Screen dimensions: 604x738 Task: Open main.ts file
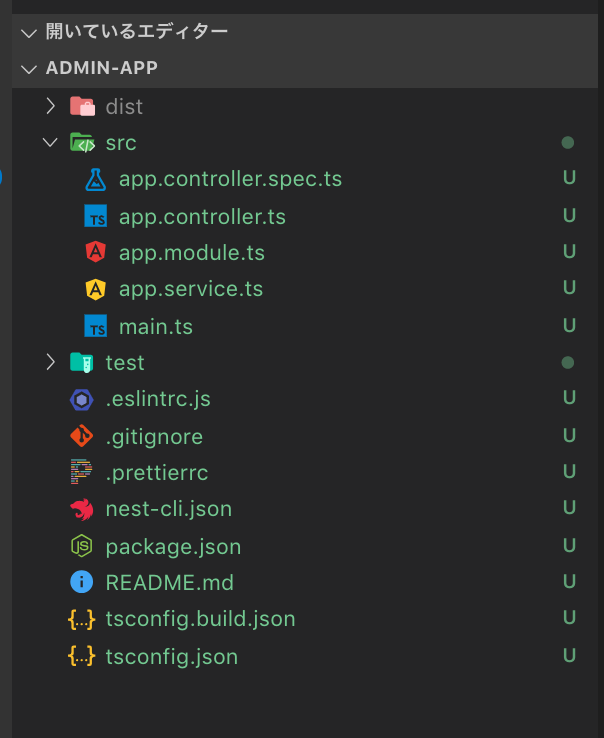click(155, 327)
